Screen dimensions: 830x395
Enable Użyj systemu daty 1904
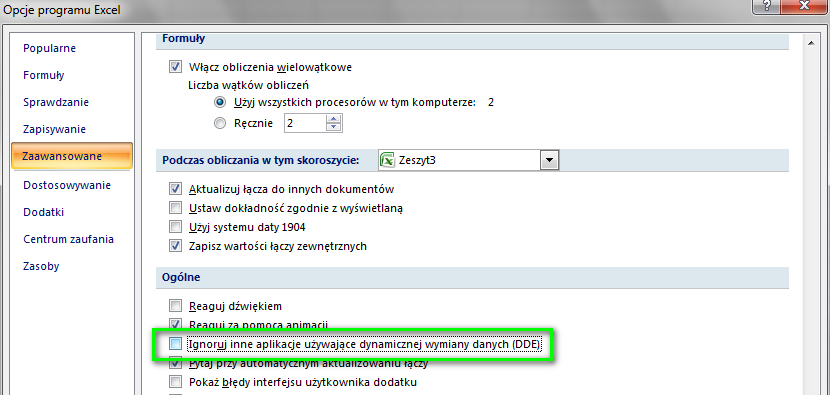175,227
